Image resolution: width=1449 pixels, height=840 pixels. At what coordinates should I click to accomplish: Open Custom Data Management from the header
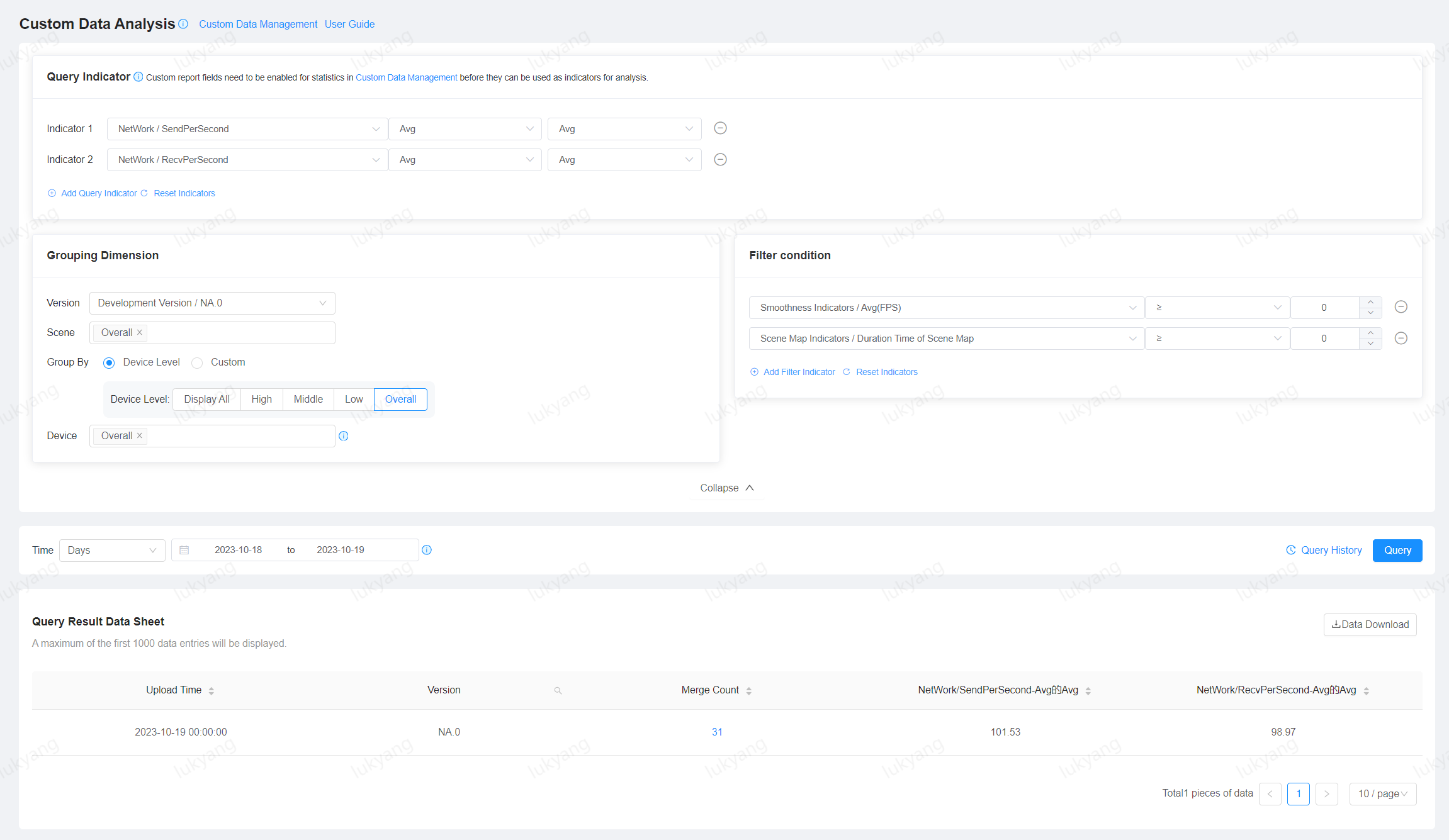[257, 24]
